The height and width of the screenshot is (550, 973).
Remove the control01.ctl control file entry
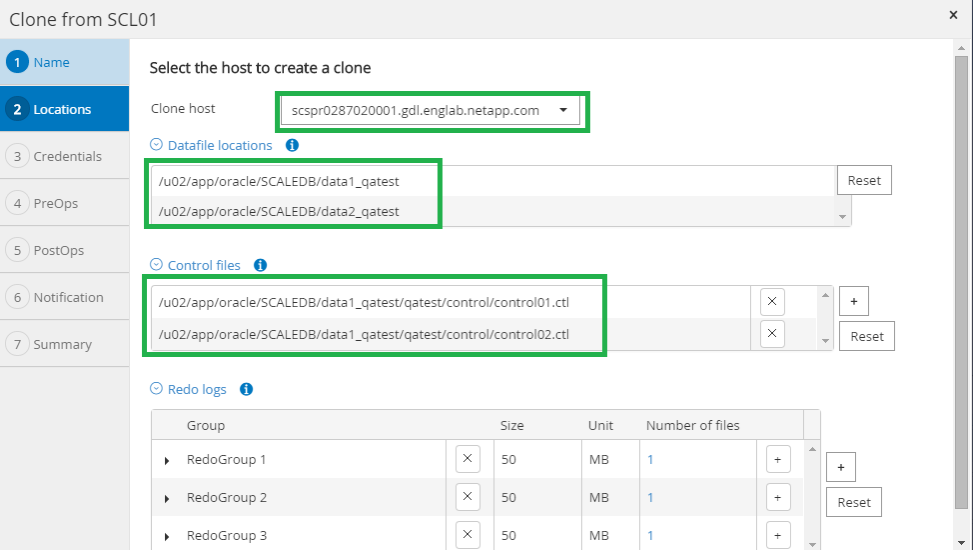[772, 302]
